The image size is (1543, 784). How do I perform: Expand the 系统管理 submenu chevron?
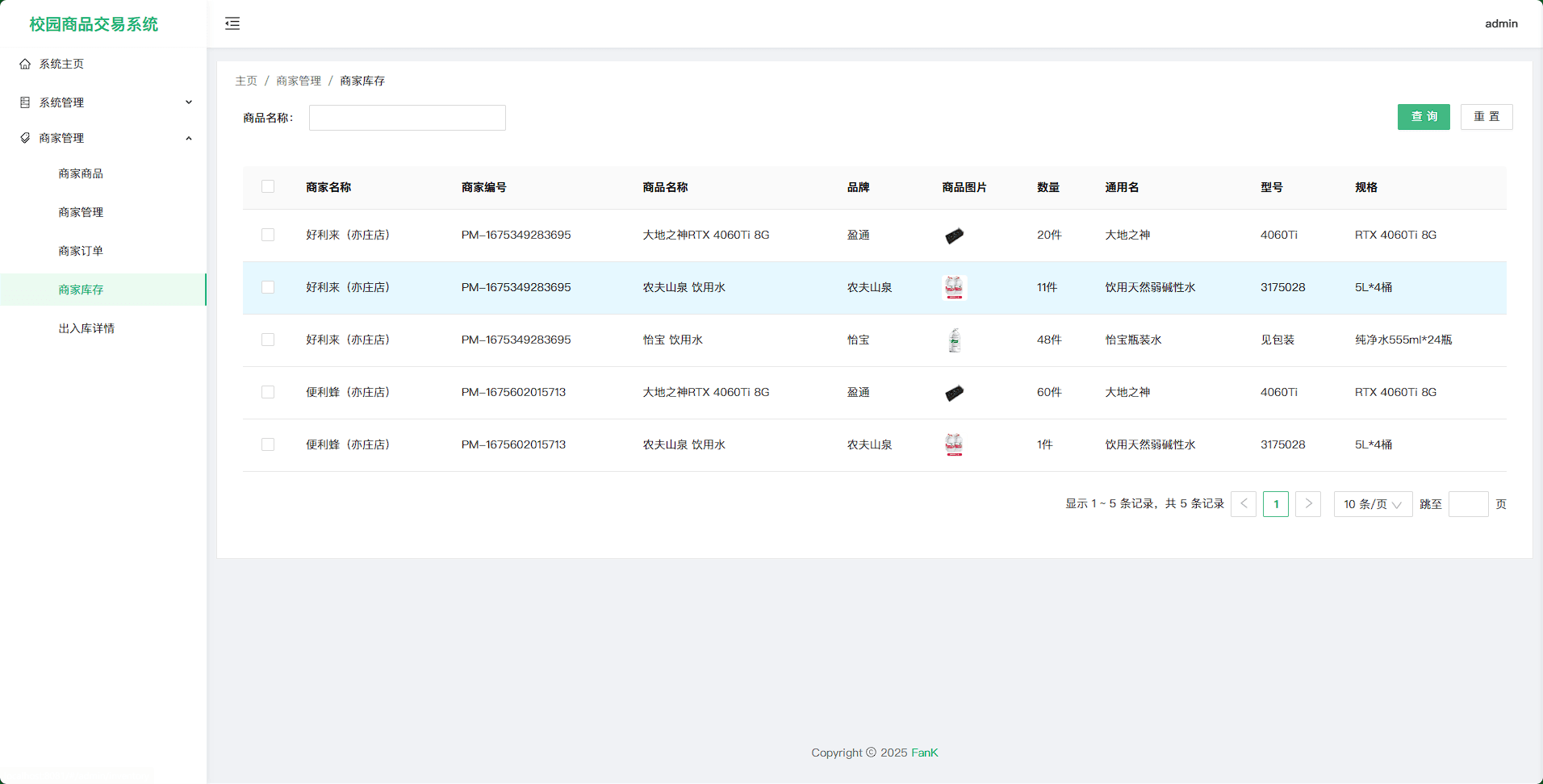(189, 102)
